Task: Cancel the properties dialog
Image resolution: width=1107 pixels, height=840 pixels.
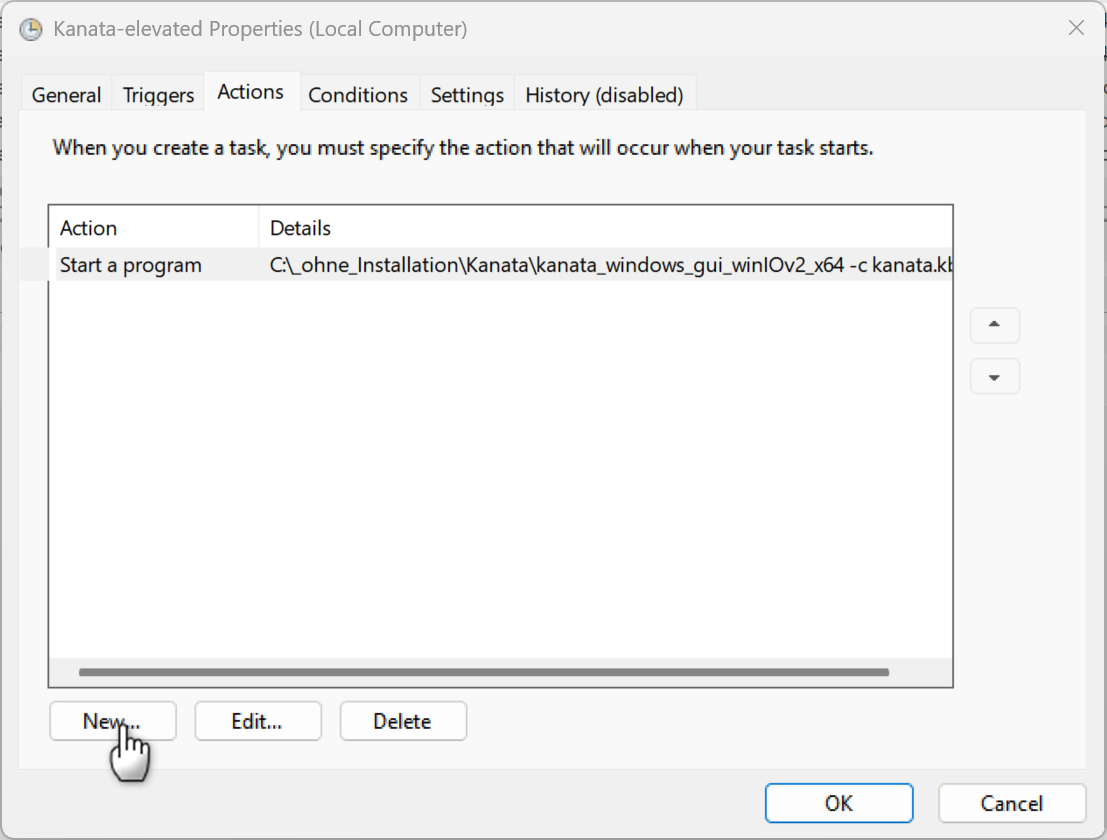Action: (x=1011, y=803)
